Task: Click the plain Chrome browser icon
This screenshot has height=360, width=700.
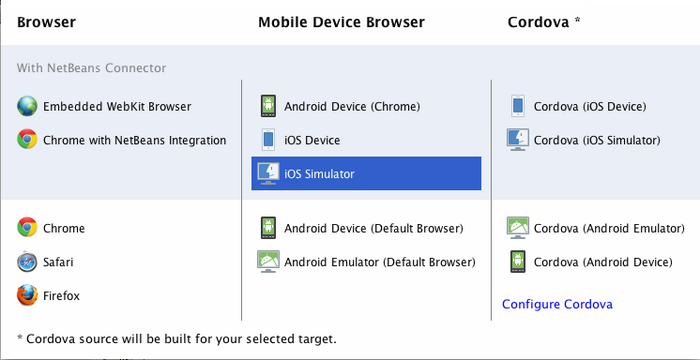Action: pos(27,227)
